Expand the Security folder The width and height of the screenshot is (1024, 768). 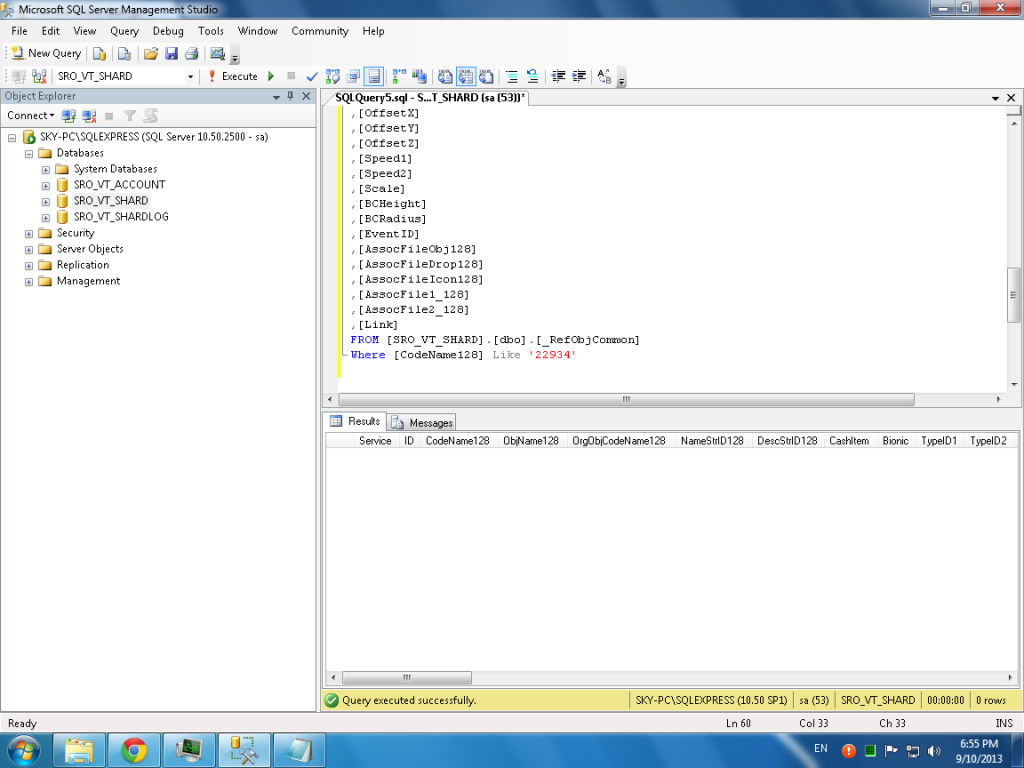(29, 234)
